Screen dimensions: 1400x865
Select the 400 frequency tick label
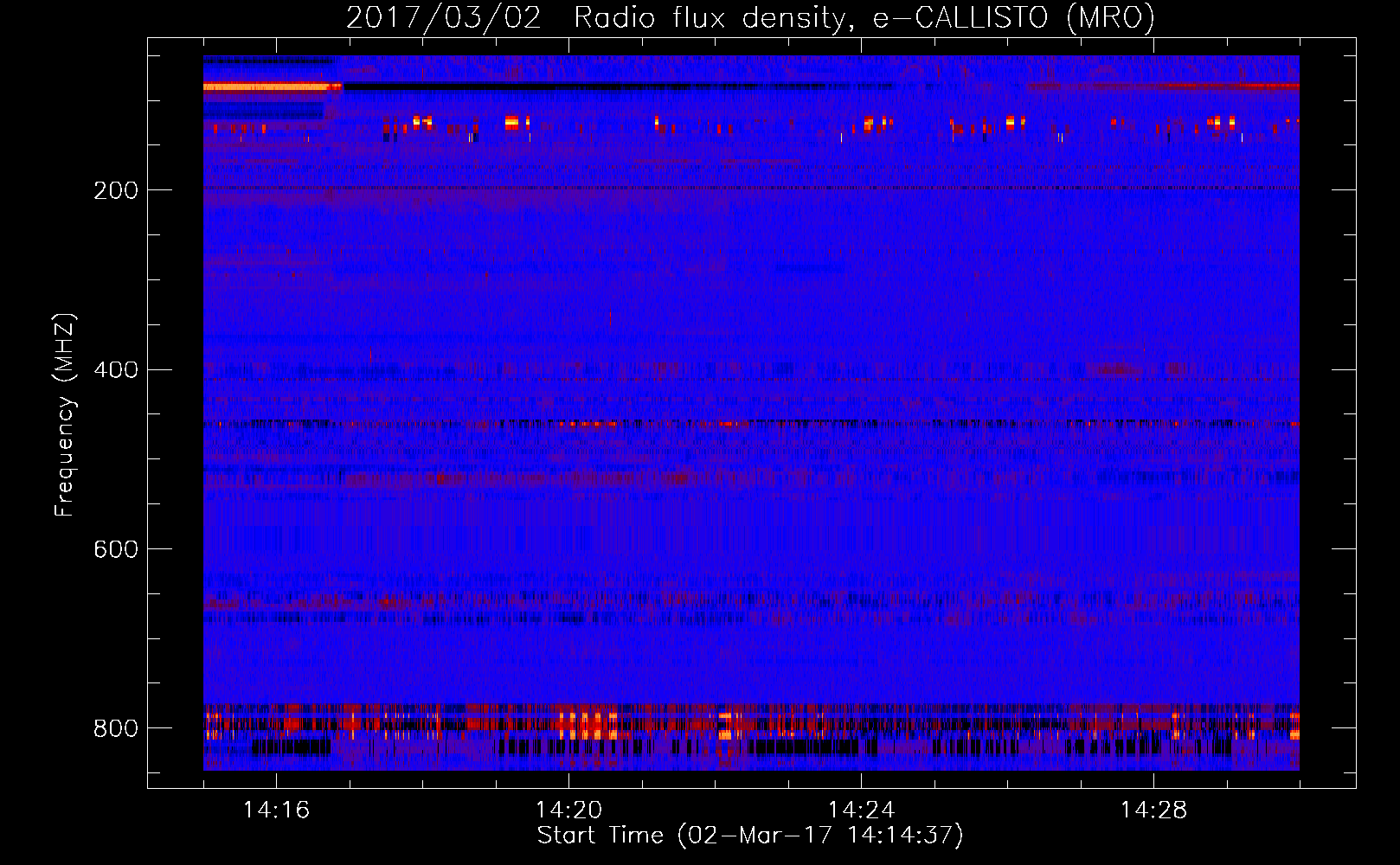click(116, 370)
